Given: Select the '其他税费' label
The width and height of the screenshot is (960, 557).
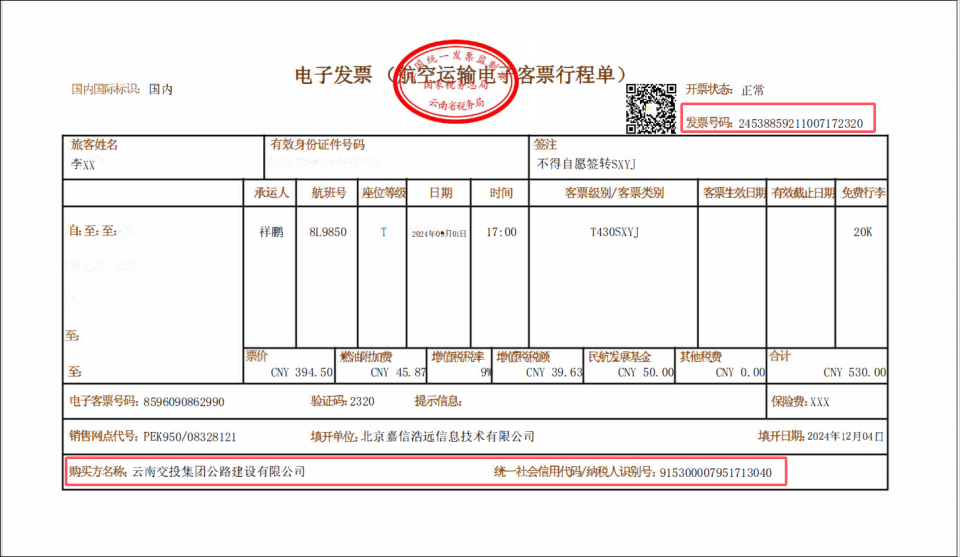Looking at the screenshot, I should pyautogui.click(x=700, y=356).
